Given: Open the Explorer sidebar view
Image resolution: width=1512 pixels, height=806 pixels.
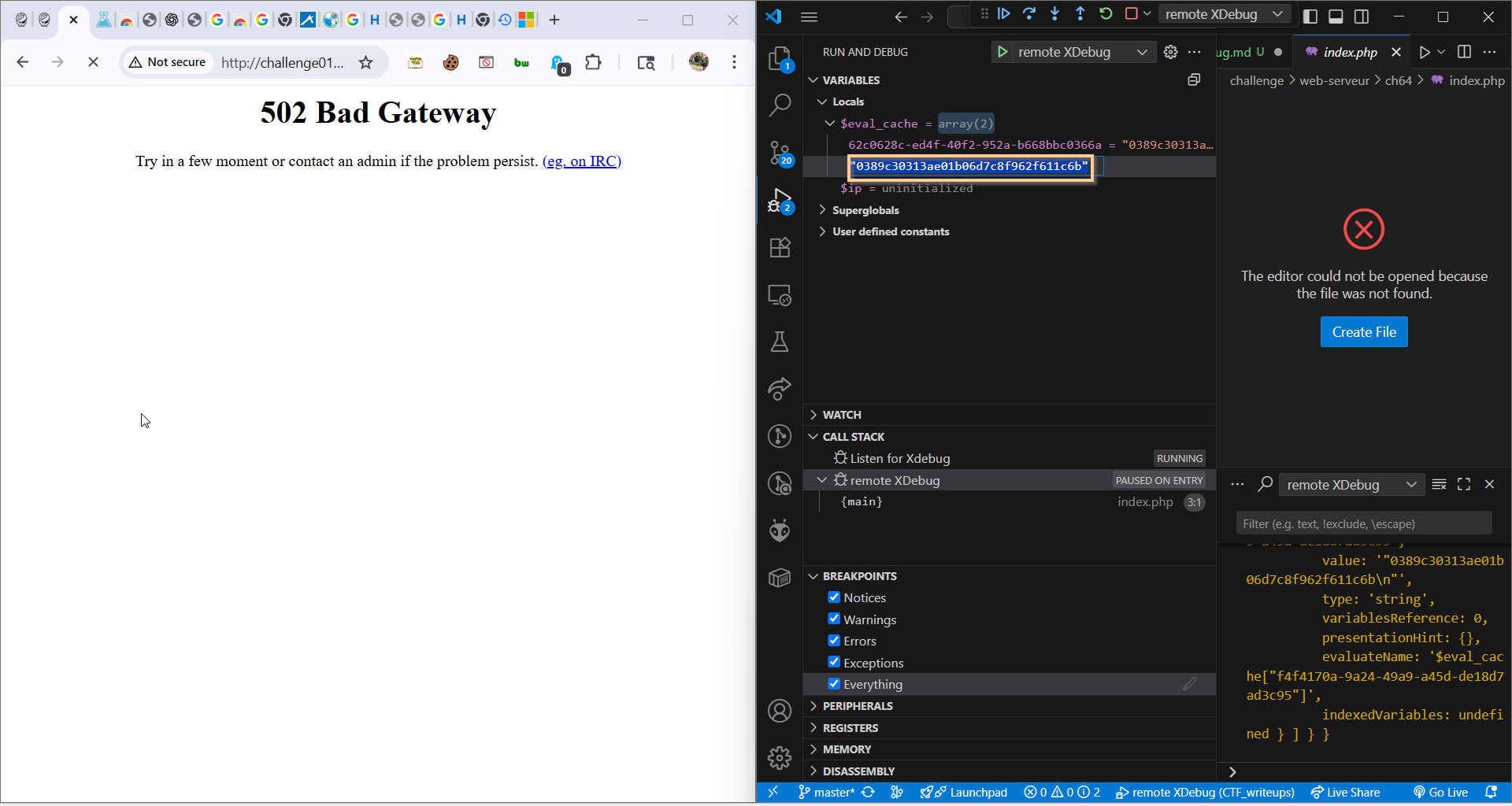Looking at the screenshot, I should 779,59.
